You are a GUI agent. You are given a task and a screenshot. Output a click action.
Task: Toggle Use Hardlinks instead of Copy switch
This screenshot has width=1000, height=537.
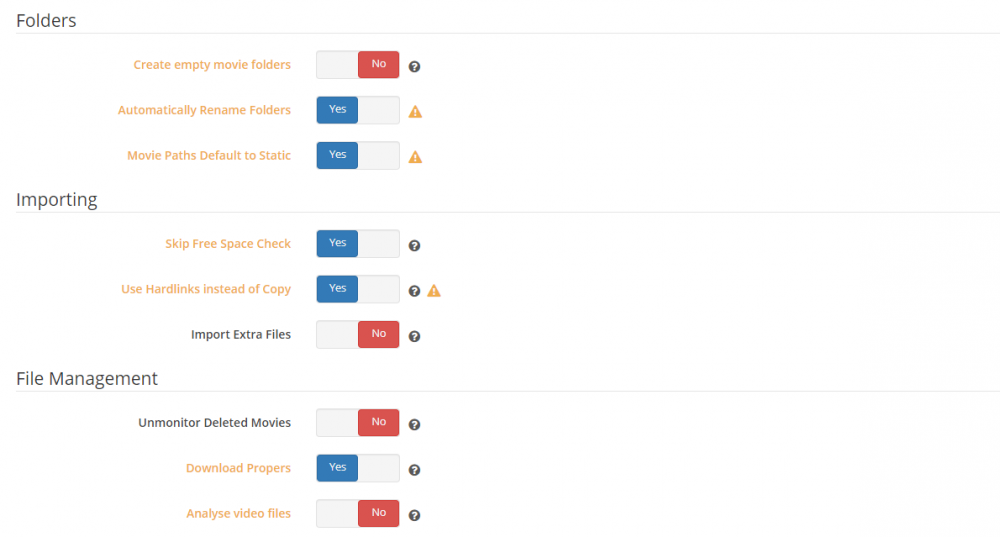(x=358, y=289)
